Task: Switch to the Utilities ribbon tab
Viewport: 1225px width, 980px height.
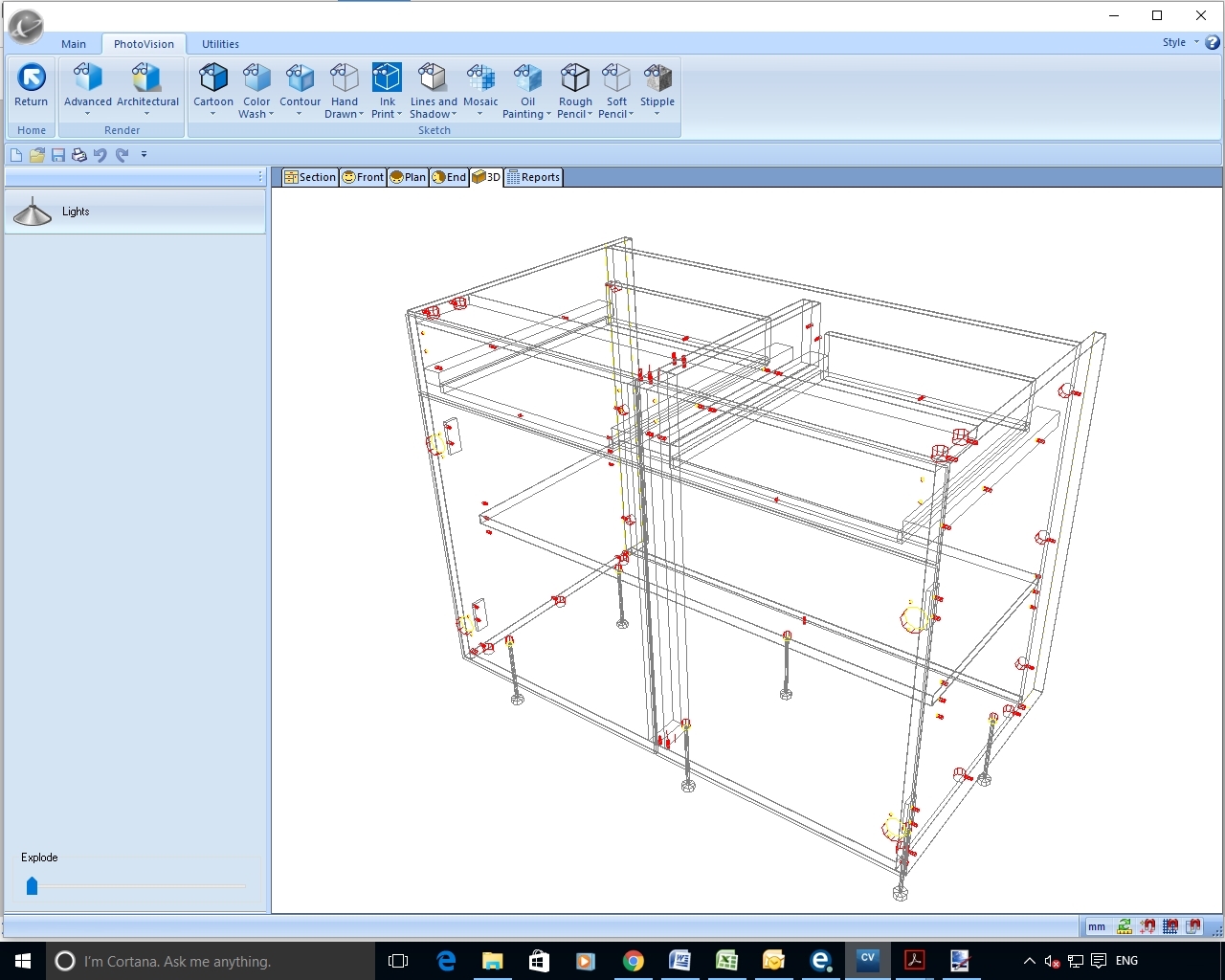Action: tap(220, 44)
